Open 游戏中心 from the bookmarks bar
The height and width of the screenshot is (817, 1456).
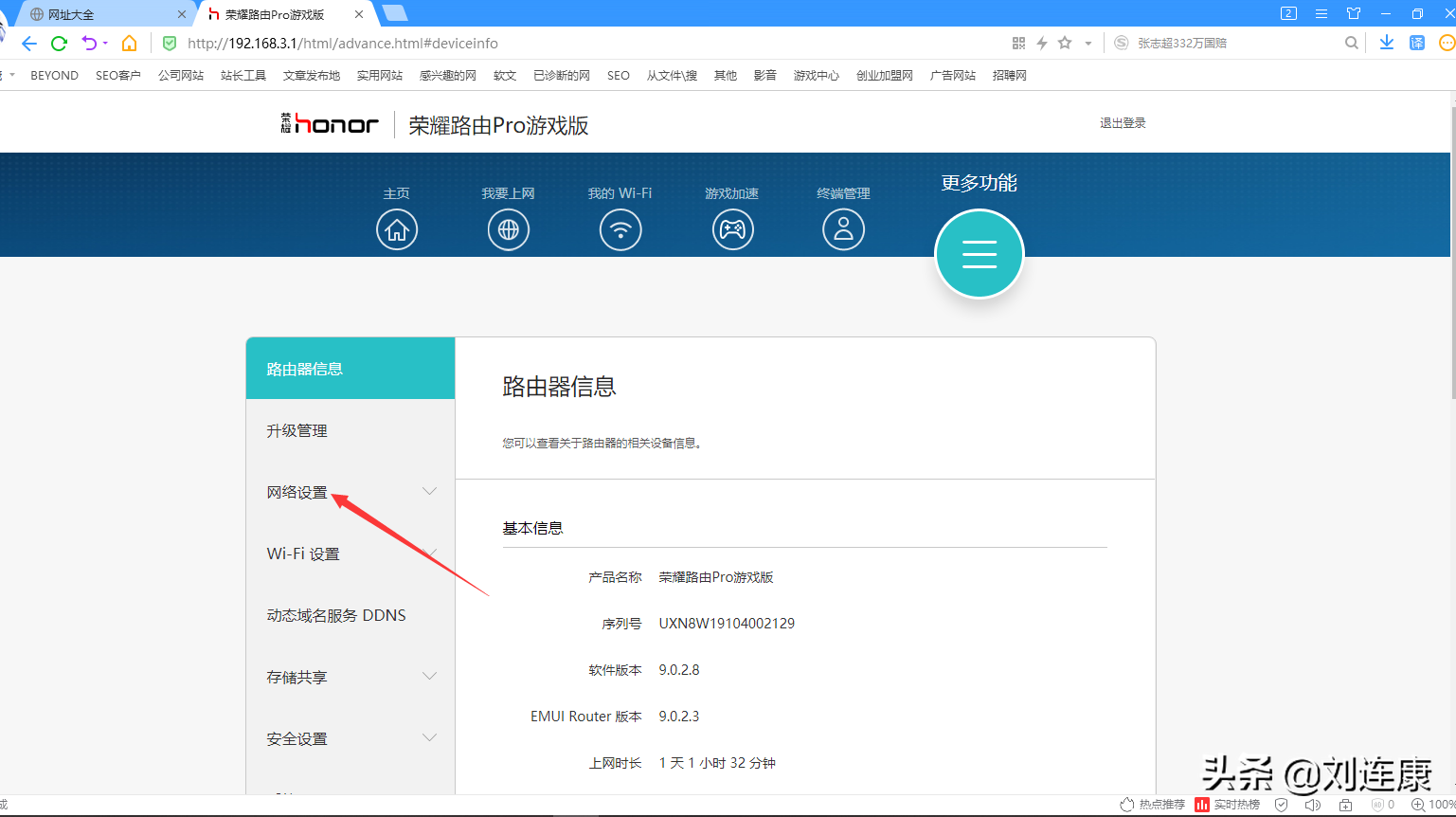[816, 75]
